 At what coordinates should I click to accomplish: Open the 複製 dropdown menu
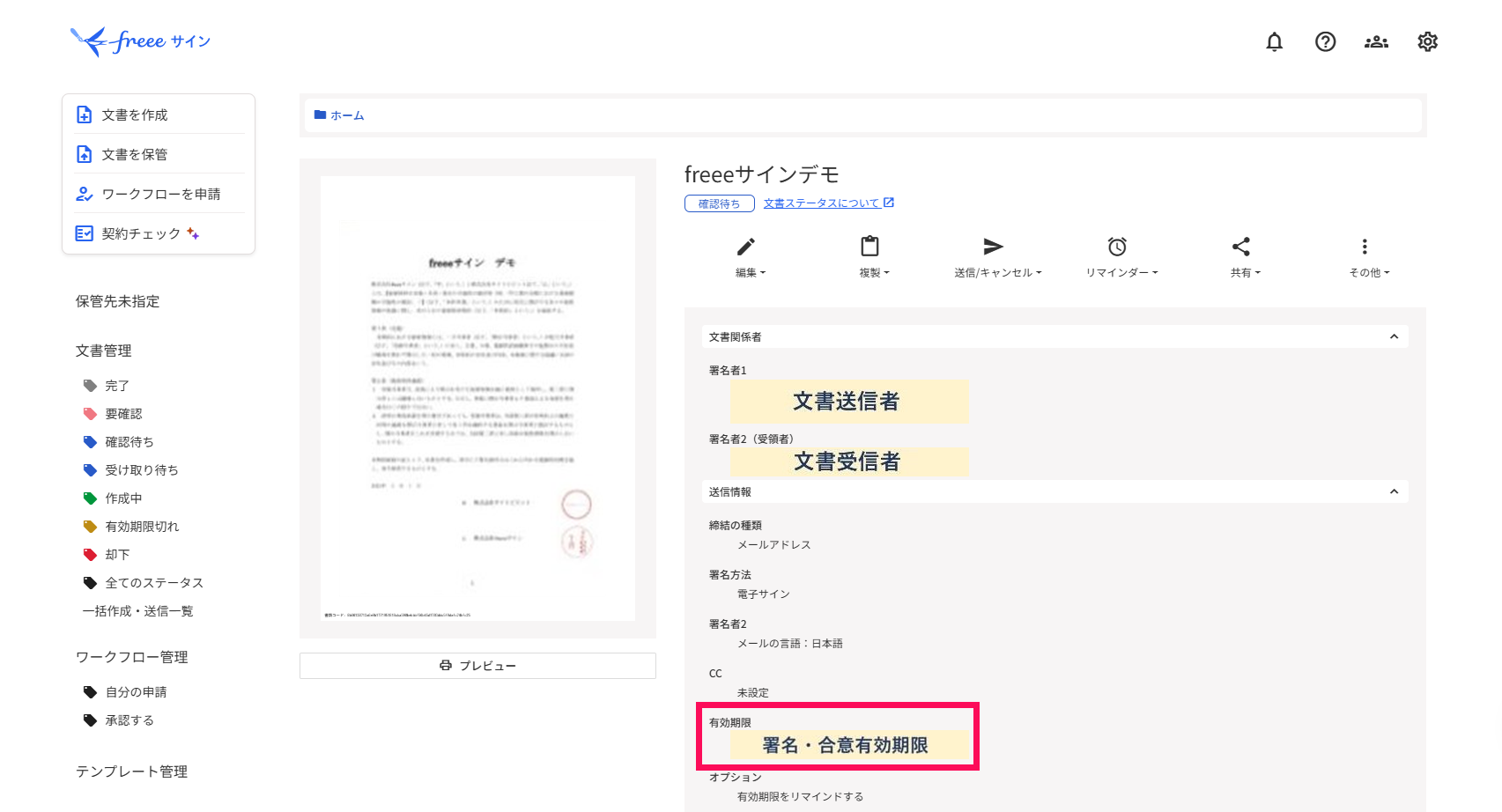coord(875,273)
